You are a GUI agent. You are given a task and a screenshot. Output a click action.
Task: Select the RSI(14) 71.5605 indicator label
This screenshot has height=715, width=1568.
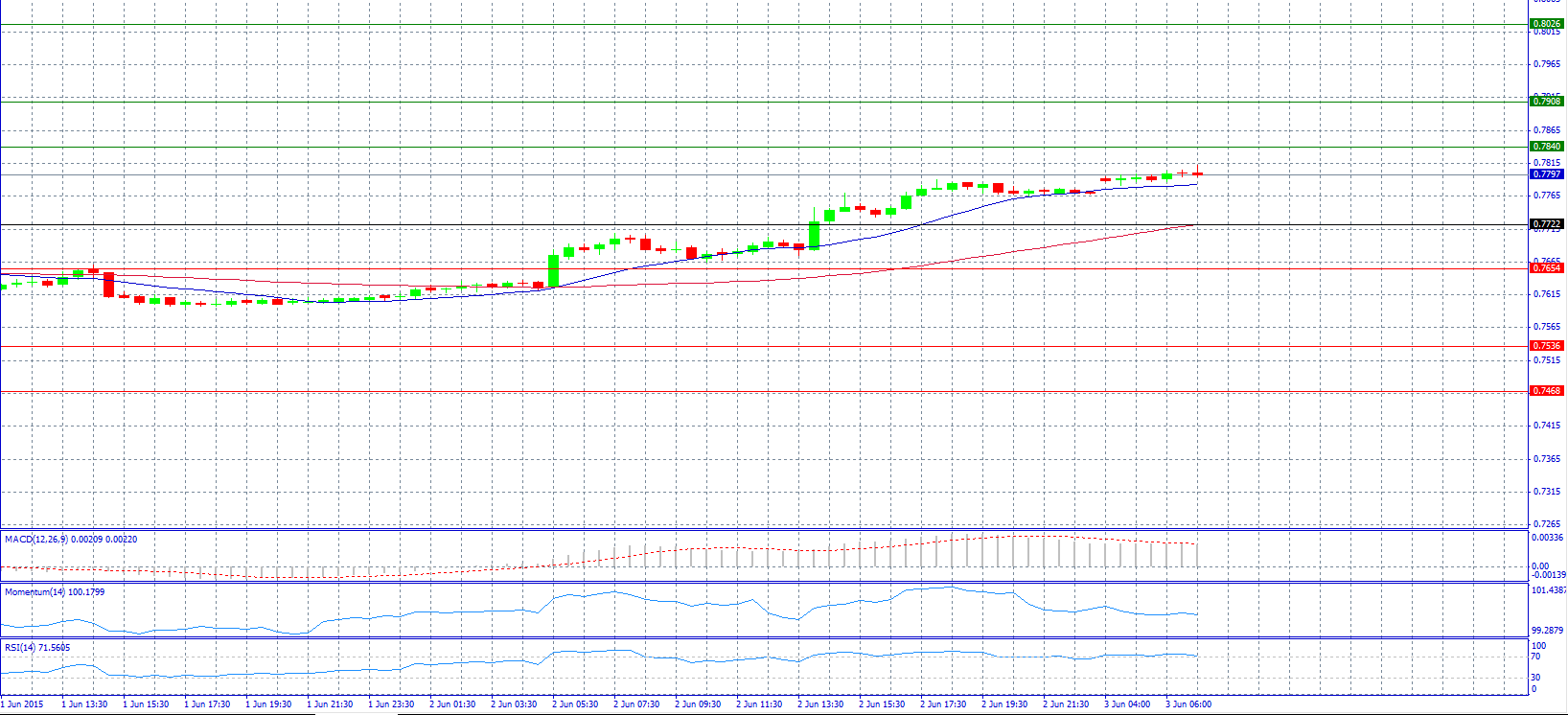click(37, 648)
